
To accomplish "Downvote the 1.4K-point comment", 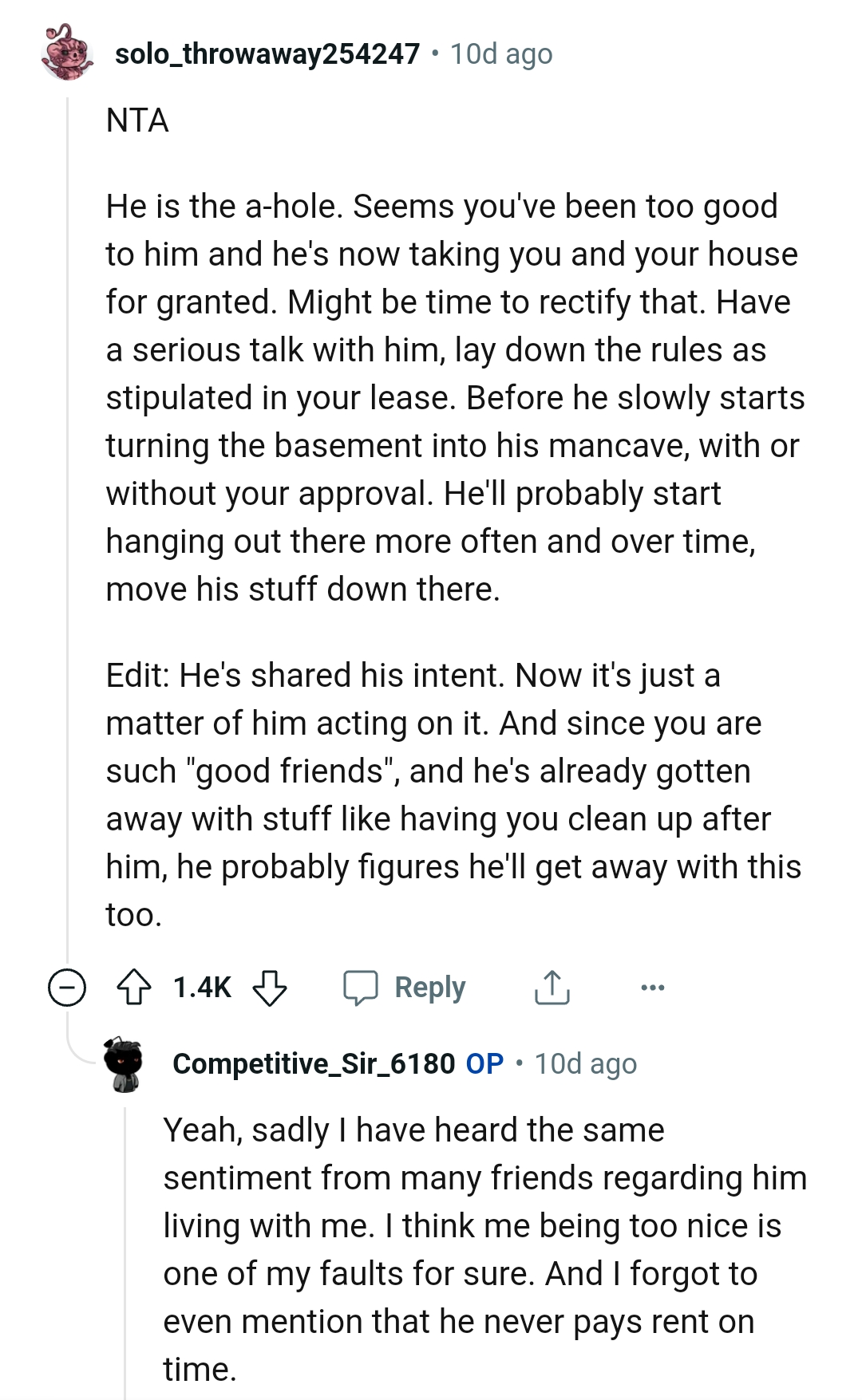I will coord(270,987).
